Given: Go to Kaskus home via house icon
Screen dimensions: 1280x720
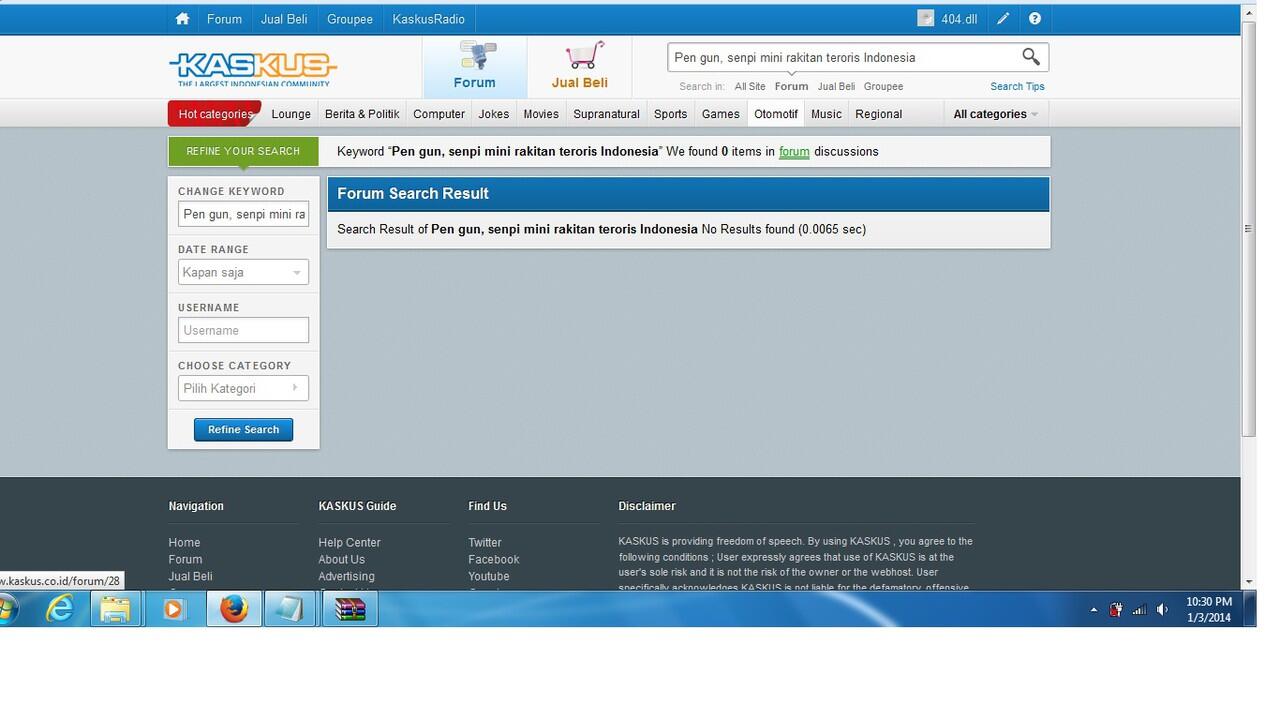Looking at the screenshot, I should click(x=182, y=19).
